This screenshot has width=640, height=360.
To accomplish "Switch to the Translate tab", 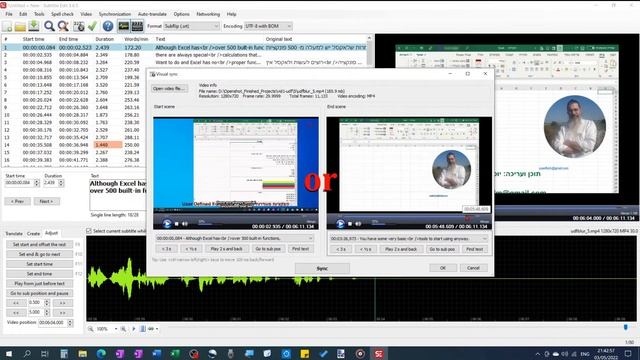I will [14, 233].
